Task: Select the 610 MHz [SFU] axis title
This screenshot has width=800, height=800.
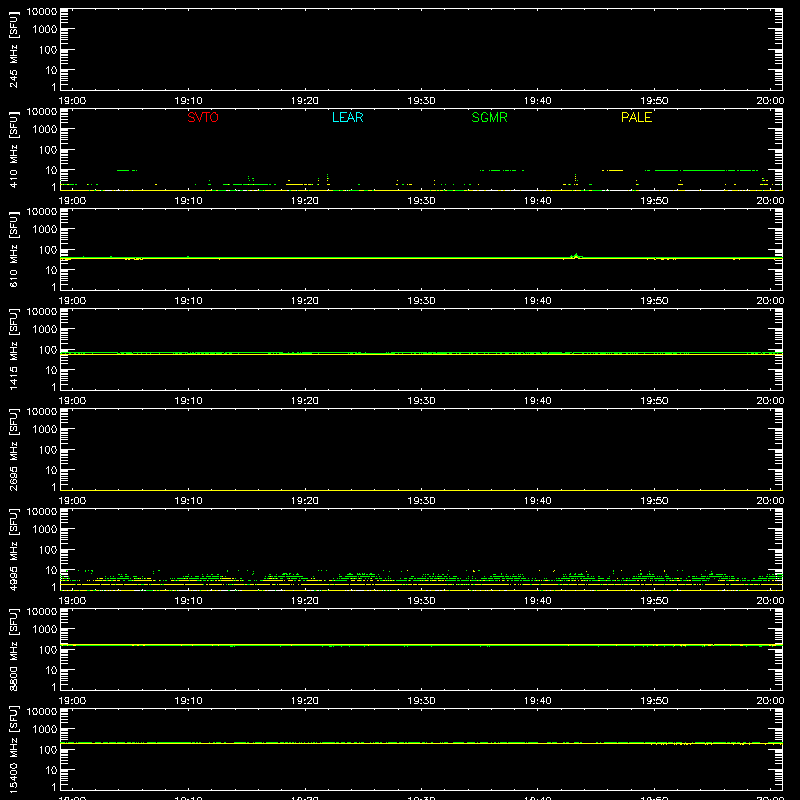Action: 14,250
